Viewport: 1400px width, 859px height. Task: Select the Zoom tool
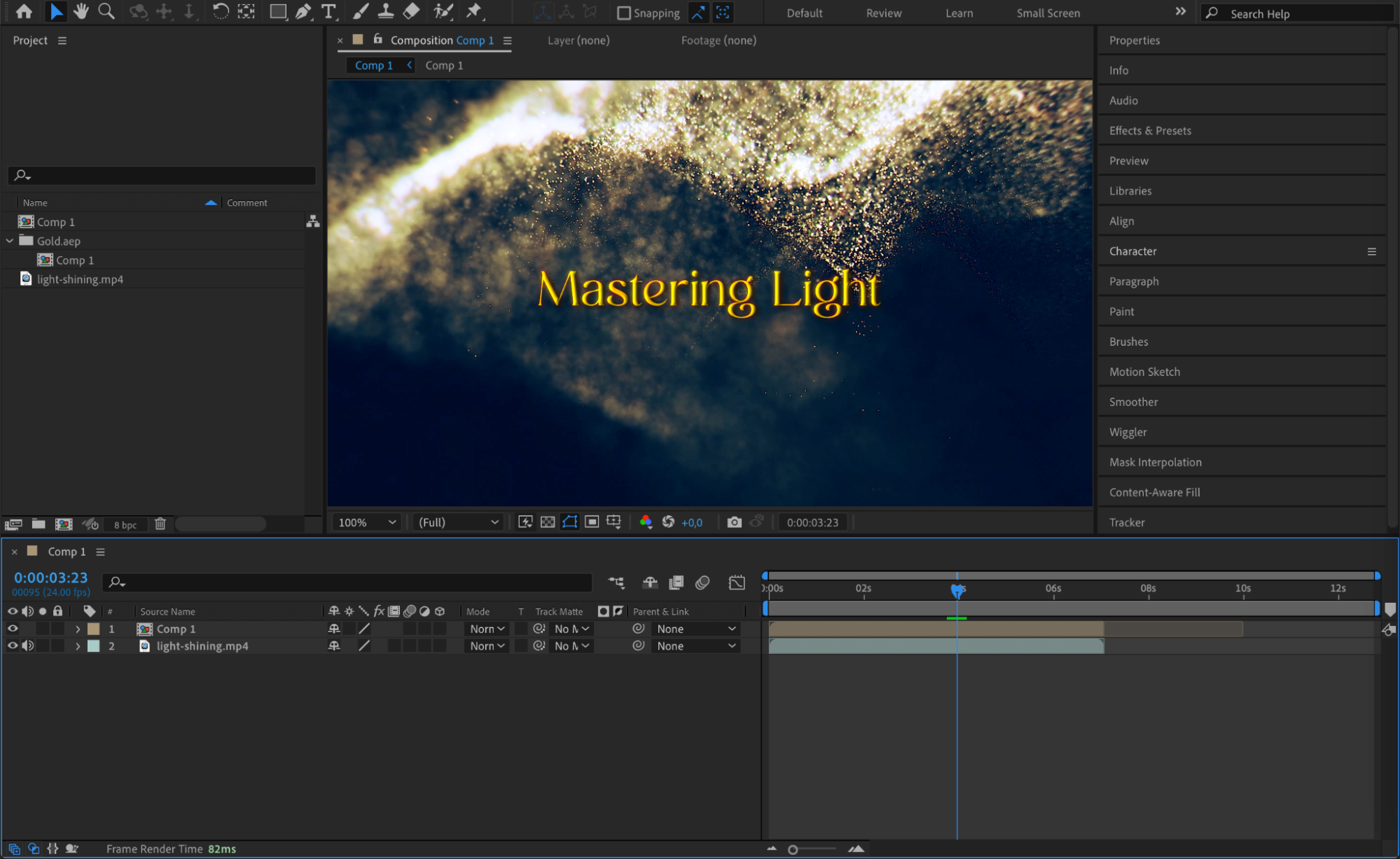pos(106,12)
